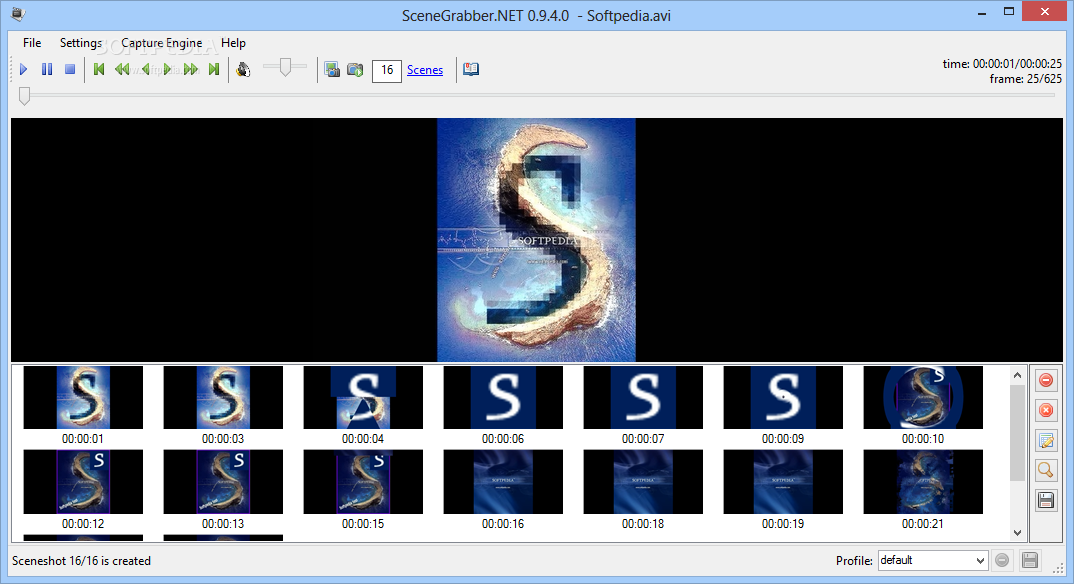Fast forward the video
The image size is (1074, 584).
click(191, 69)
